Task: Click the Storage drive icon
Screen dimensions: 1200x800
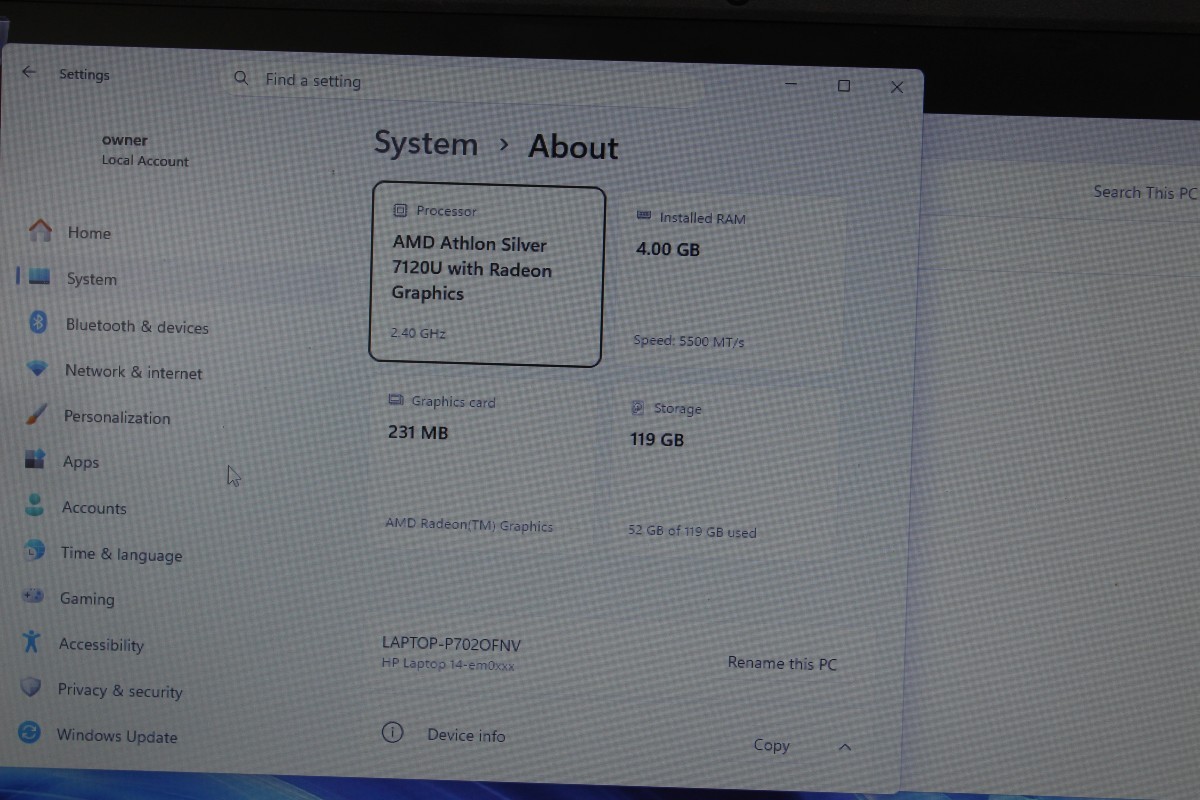Action: [637, 408]
